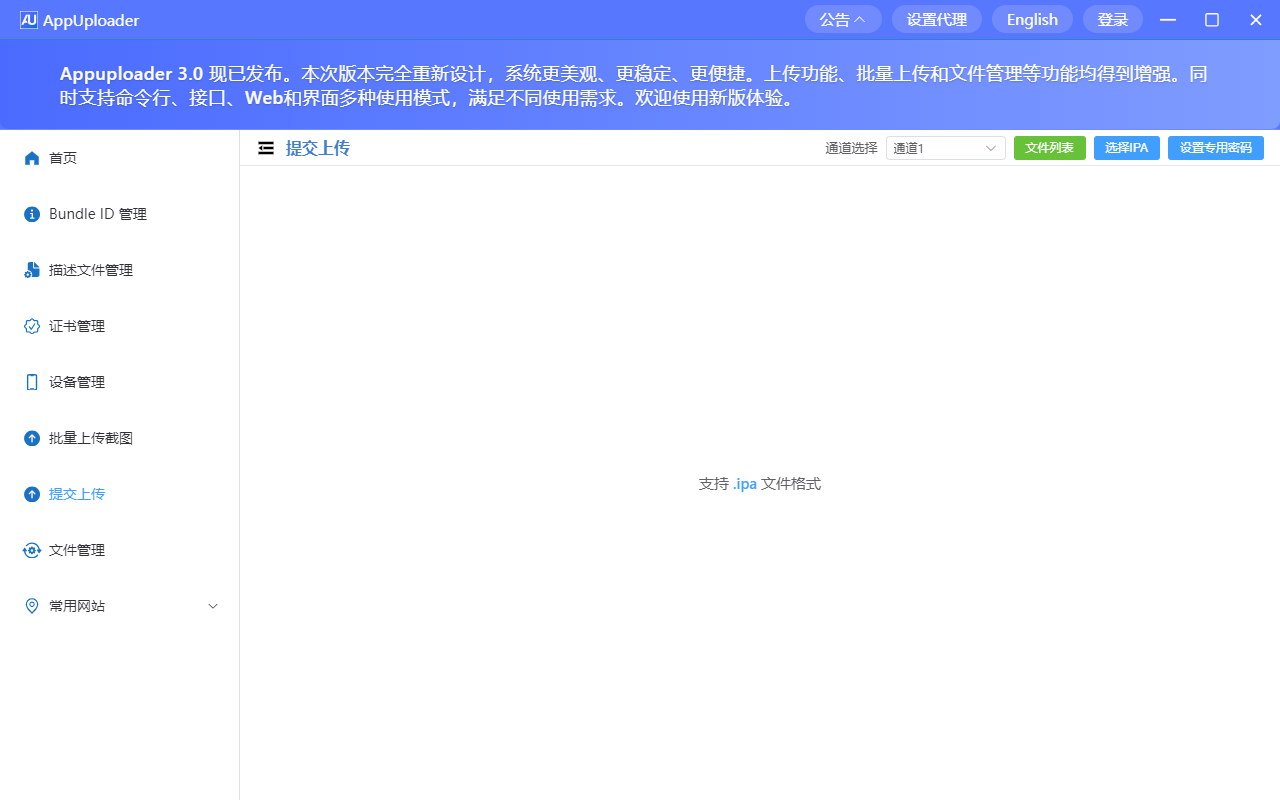Collapse the 公告 announcement banner
Image resolution: width=1280 pixels, height=800 pixels.
(842, 19)
